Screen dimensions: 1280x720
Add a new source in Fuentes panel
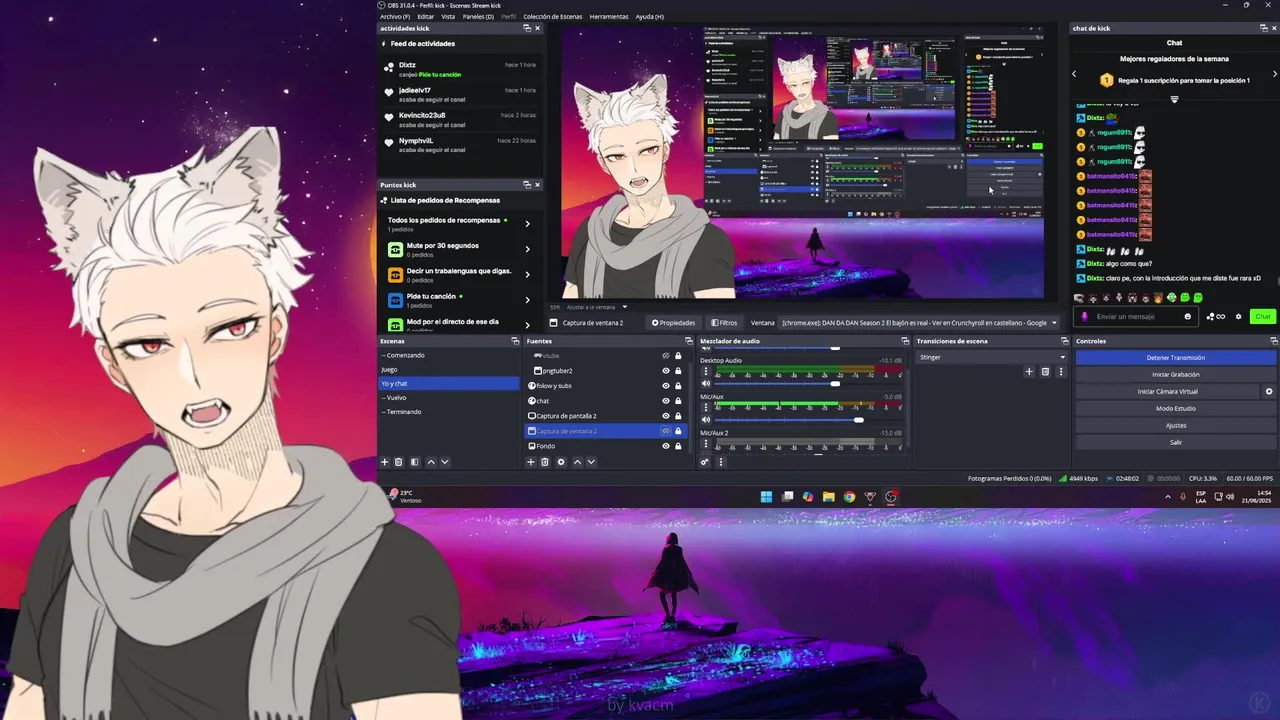click(531, 462)
